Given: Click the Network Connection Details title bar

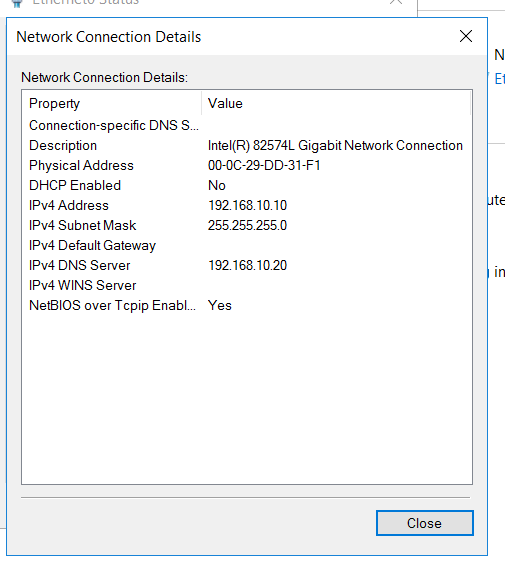Looking at the screenshot, I should 231,37.
